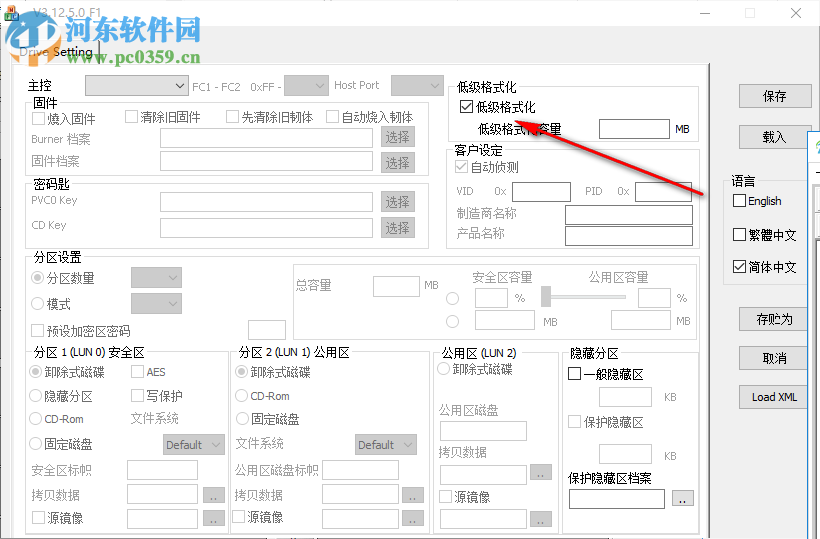This screenshot has width=820, height=539.
Task: Click the 取消 cancel button
Action: pos(775,358)
